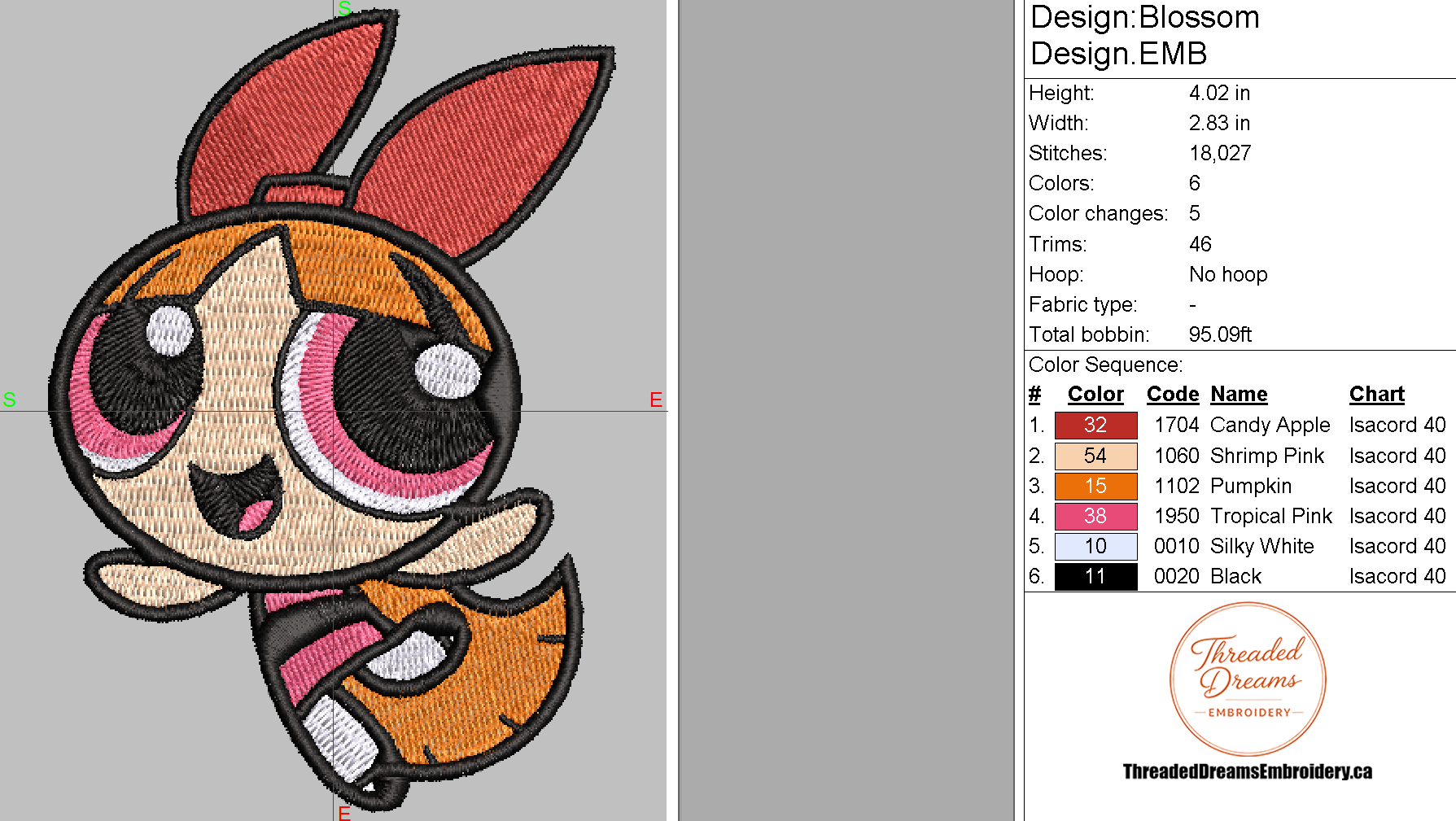Screen dimensions: 1456x821
Task: Click the # column header
Action: click(1034, 394)
